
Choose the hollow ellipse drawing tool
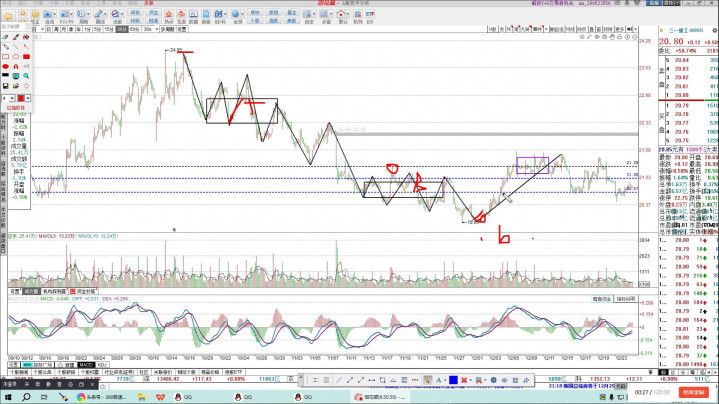(16, 57)
